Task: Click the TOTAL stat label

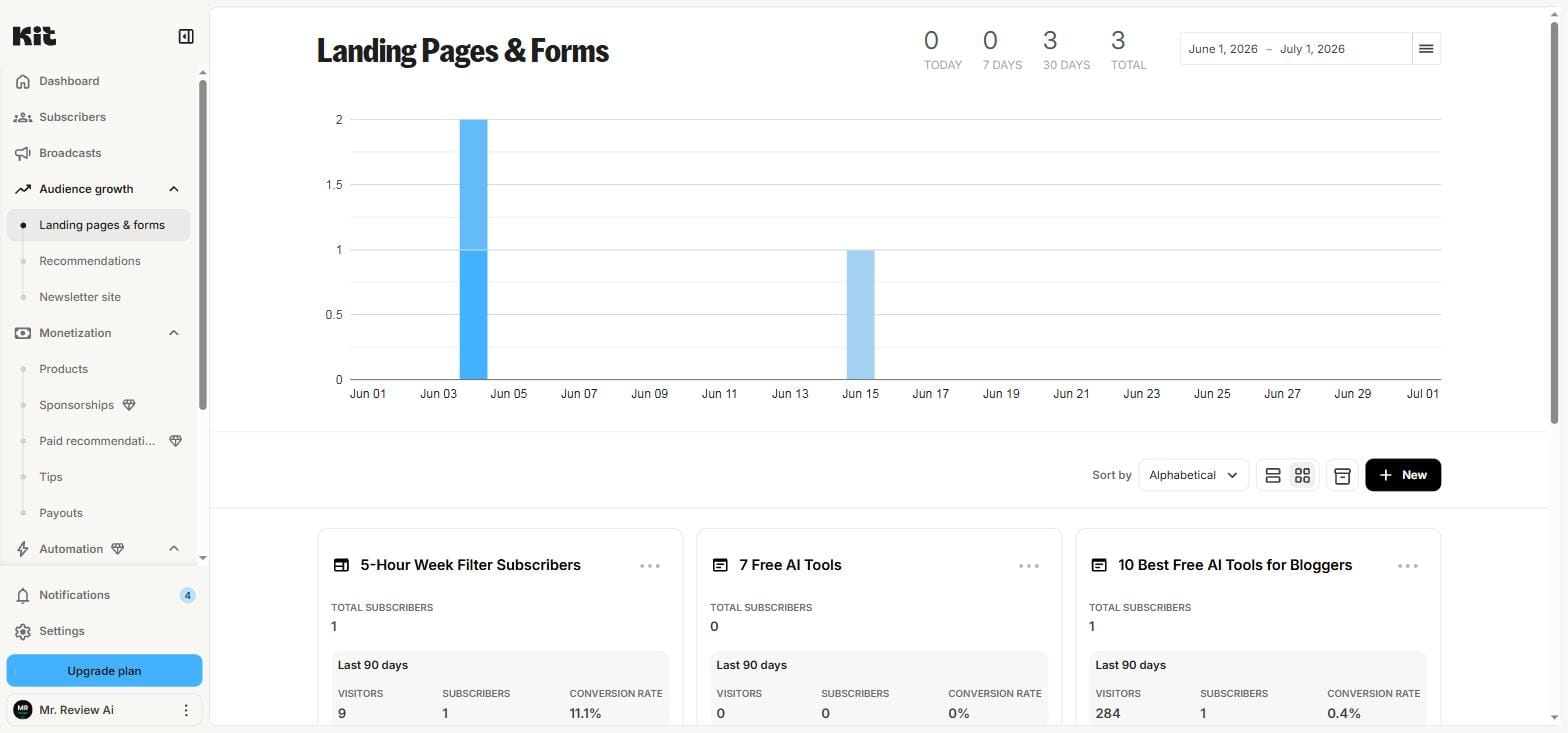Action: coord(1129,65)
